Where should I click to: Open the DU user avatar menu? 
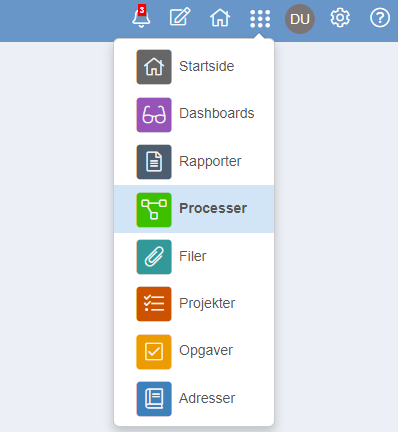coord(300,19)
